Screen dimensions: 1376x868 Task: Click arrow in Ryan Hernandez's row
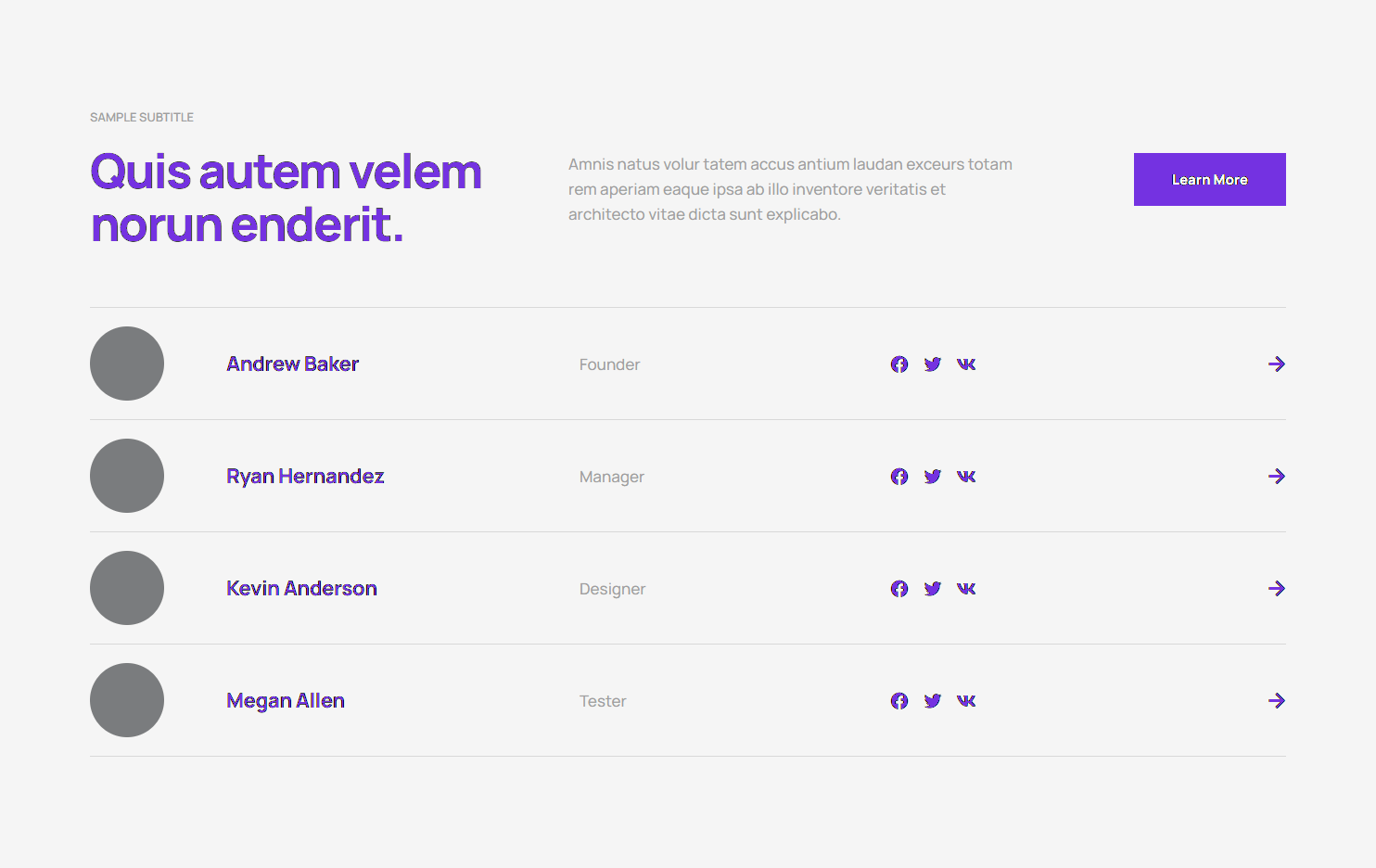1277,477
